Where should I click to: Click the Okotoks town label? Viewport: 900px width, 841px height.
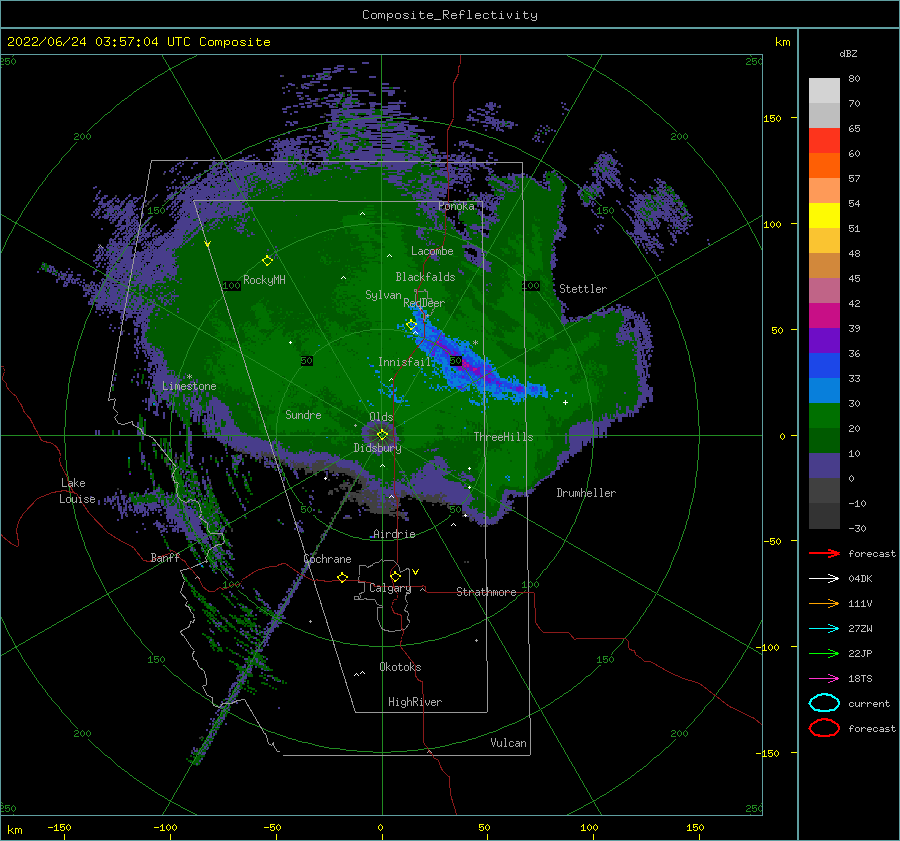(x=400, y=667)
